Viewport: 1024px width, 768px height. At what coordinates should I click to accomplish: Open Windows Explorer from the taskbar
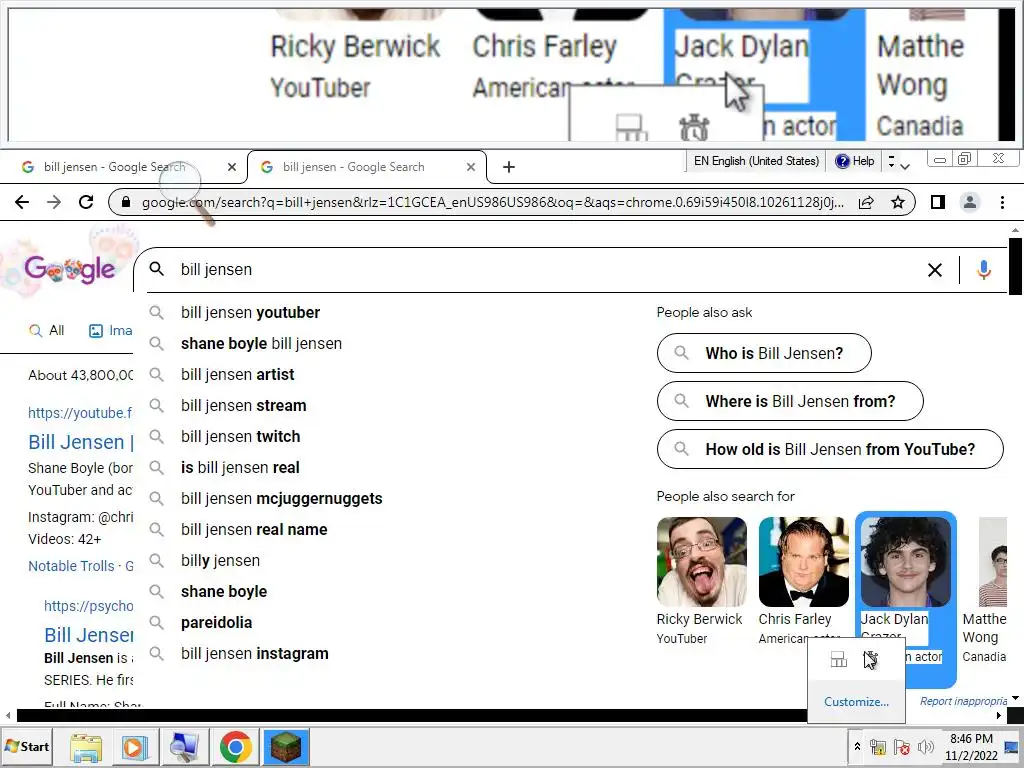(86, 747)
